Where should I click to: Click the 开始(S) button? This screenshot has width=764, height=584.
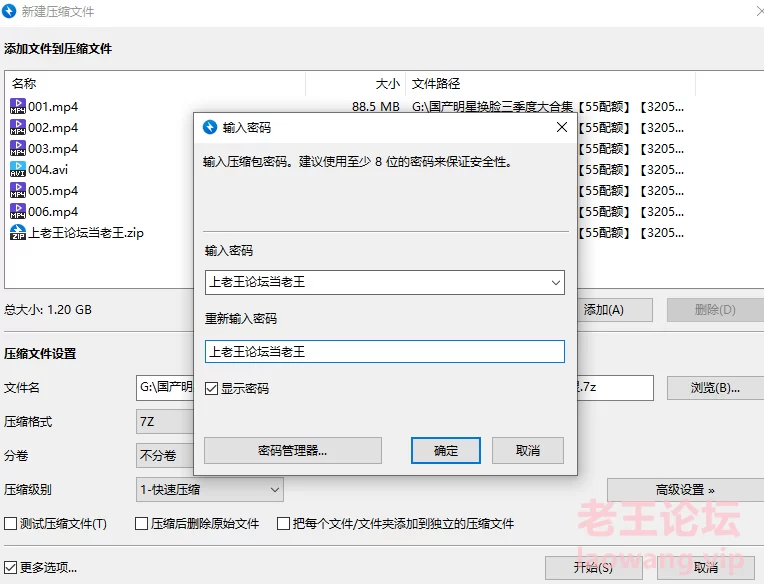click(x=593, y=567)
